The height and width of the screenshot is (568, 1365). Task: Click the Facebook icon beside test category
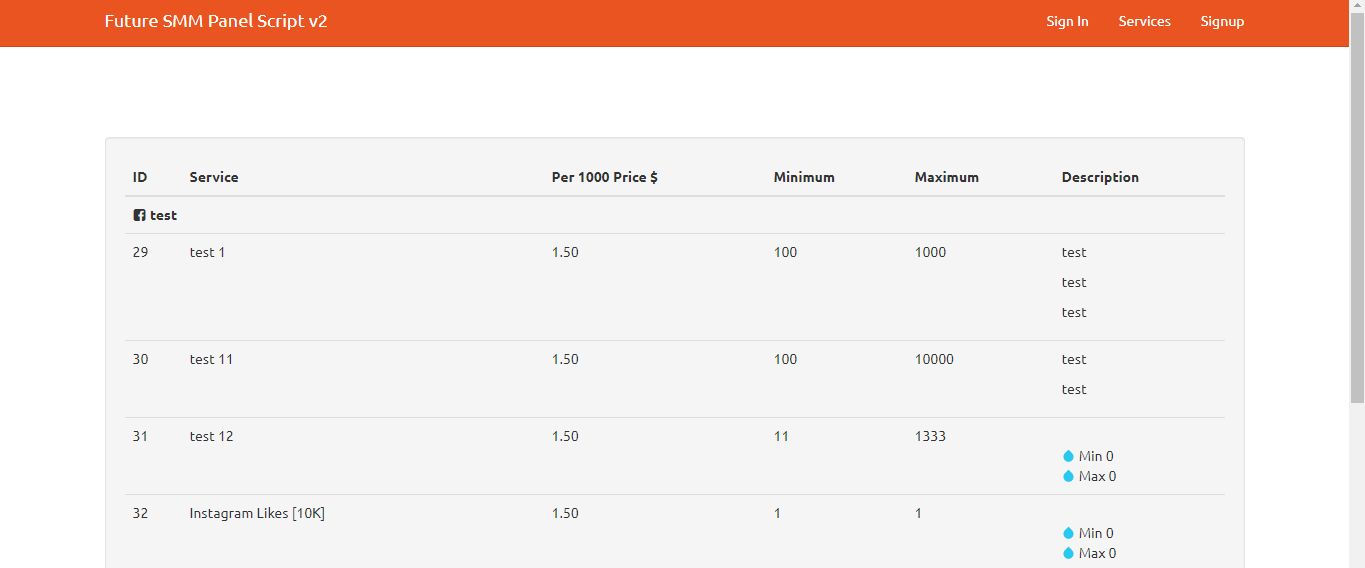139,215
